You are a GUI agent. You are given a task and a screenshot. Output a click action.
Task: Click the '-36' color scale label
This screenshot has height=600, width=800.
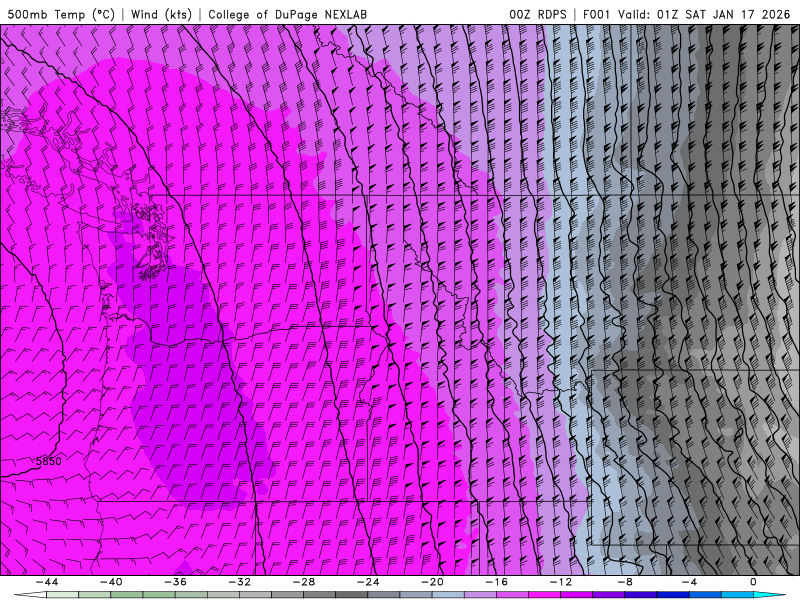pos(175,582)
